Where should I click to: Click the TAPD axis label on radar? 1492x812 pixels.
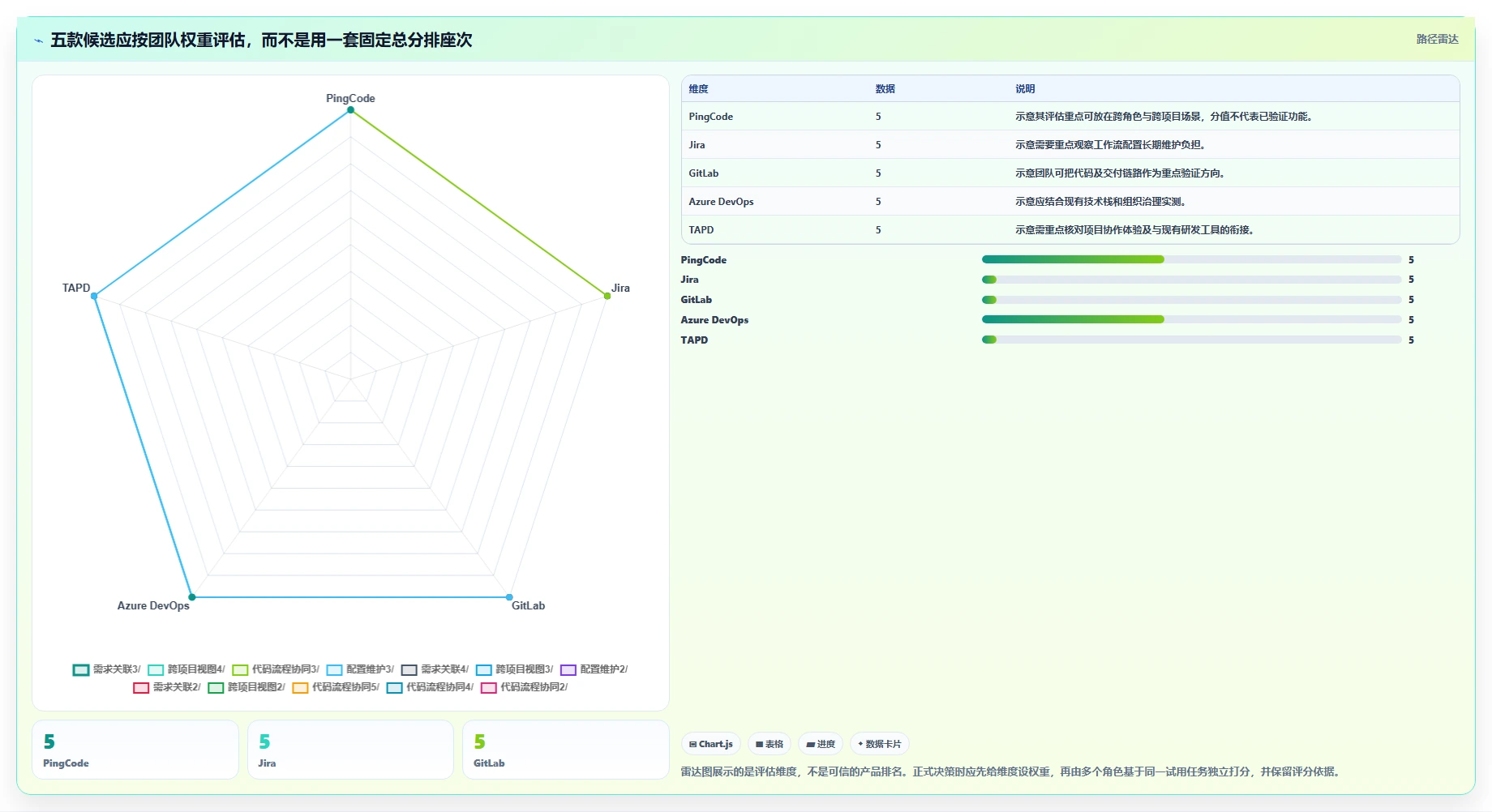pyautogui.click(x=76, y=288)
